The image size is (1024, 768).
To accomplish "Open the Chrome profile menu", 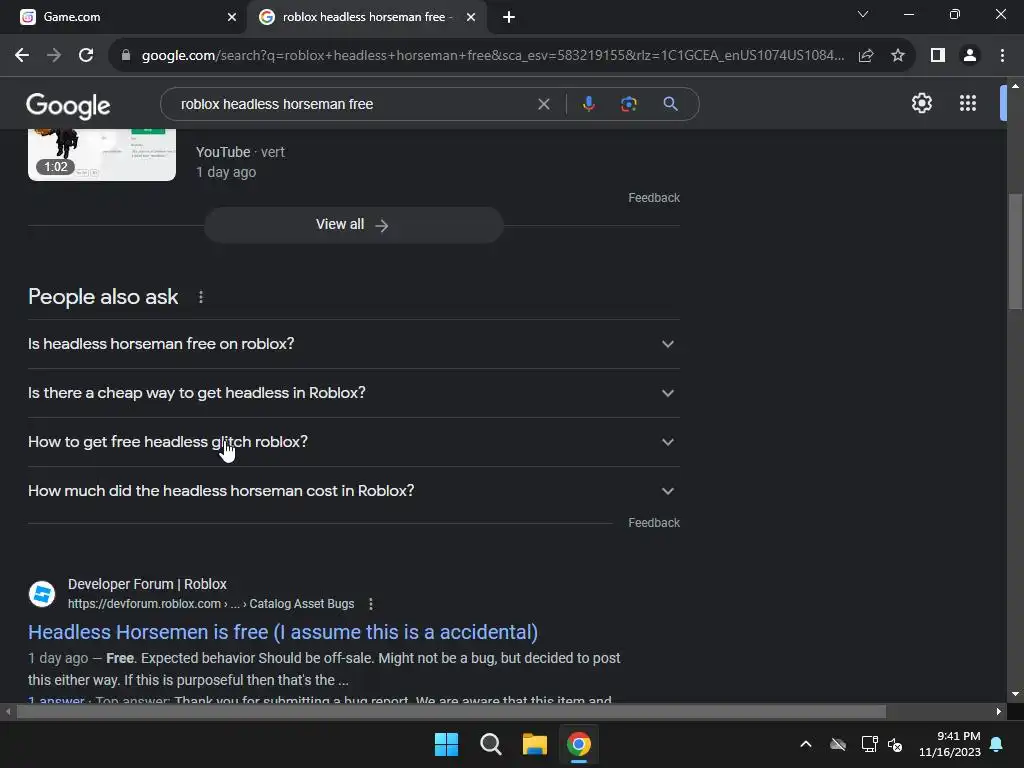I will (x=970, y=56).
